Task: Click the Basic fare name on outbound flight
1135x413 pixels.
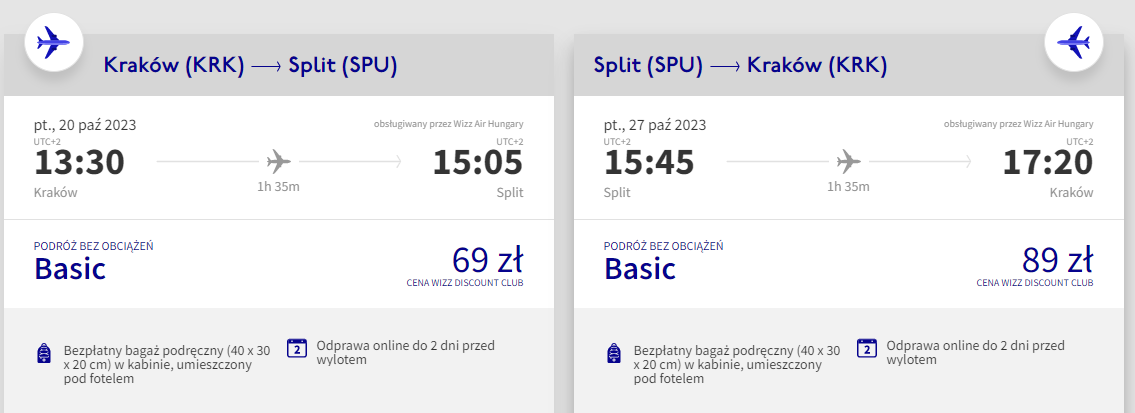Action: click(70, 268)
